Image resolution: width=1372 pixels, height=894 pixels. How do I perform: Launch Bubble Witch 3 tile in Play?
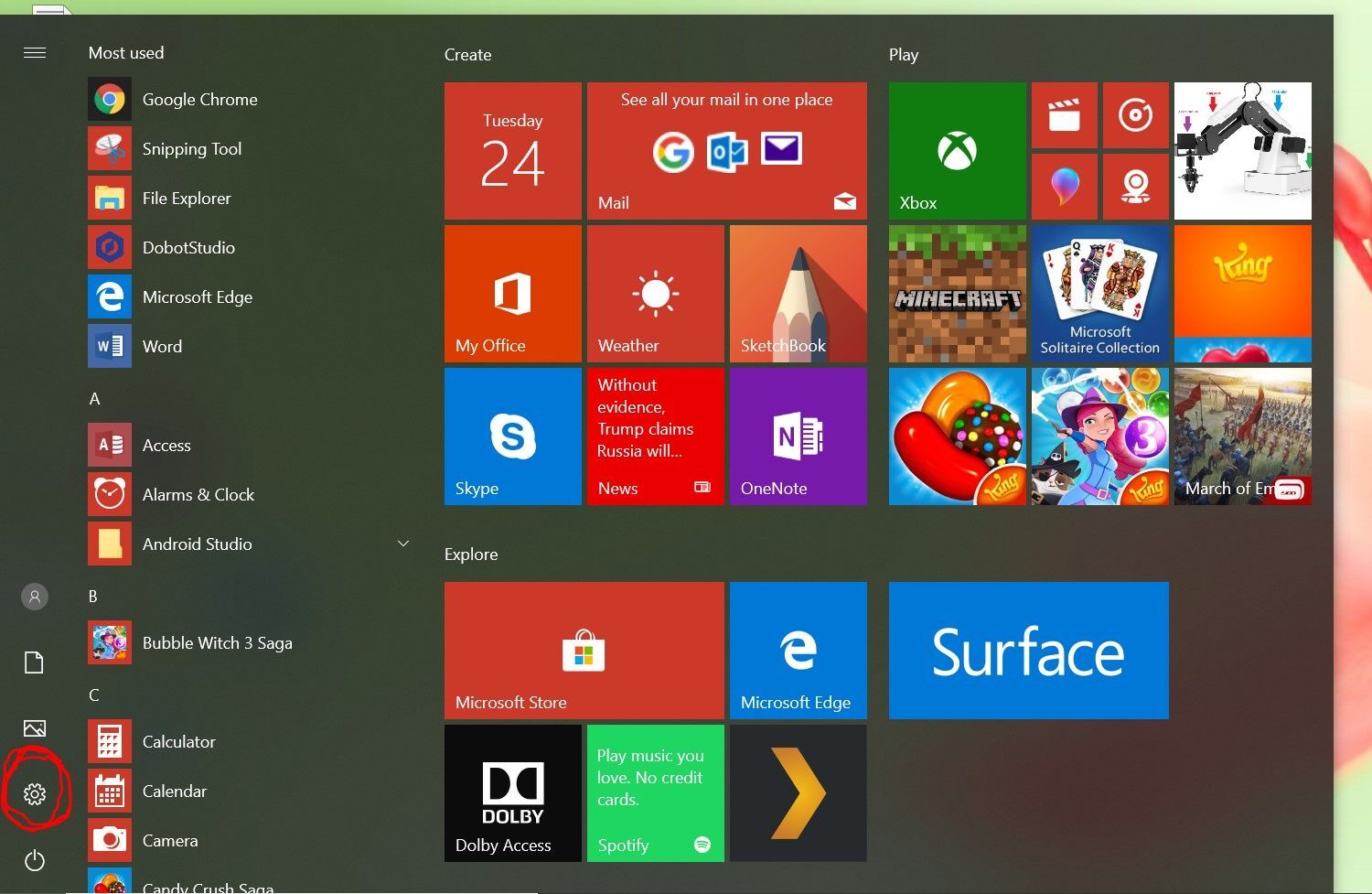click(x=1100, y=436)
